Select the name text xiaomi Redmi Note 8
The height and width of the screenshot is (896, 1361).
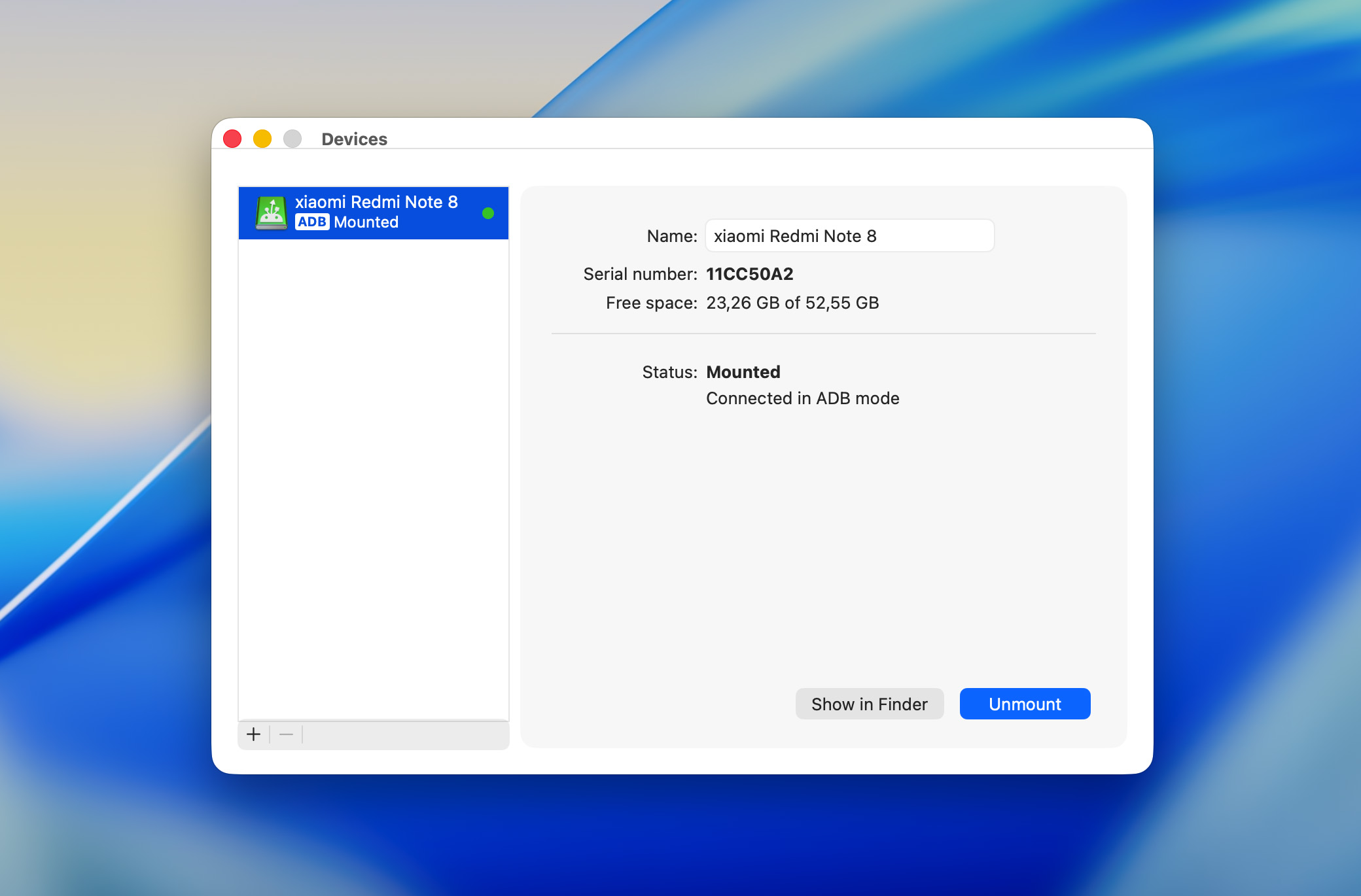796,235
